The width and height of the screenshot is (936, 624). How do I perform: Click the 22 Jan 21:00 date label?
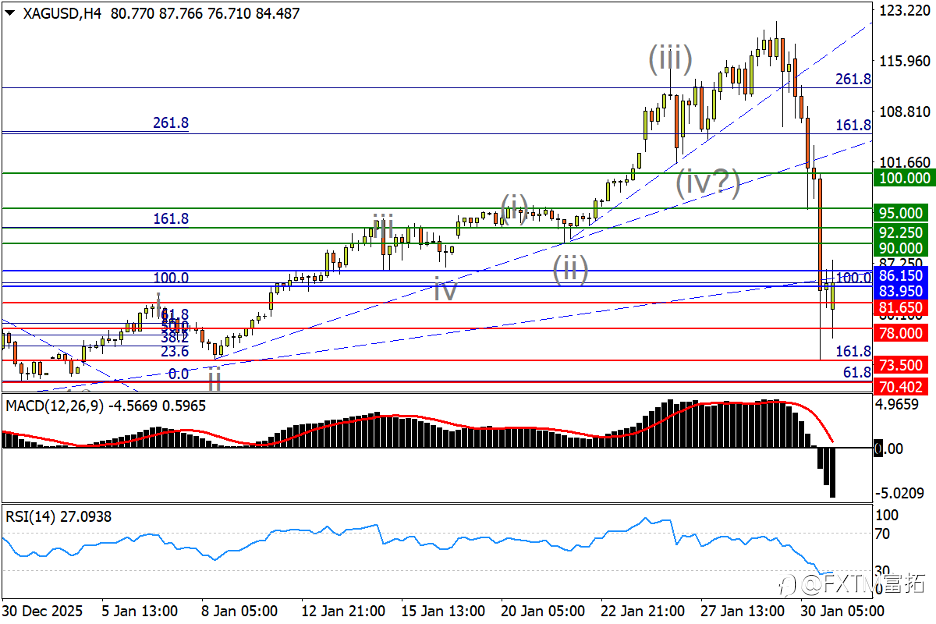(642, 611)
